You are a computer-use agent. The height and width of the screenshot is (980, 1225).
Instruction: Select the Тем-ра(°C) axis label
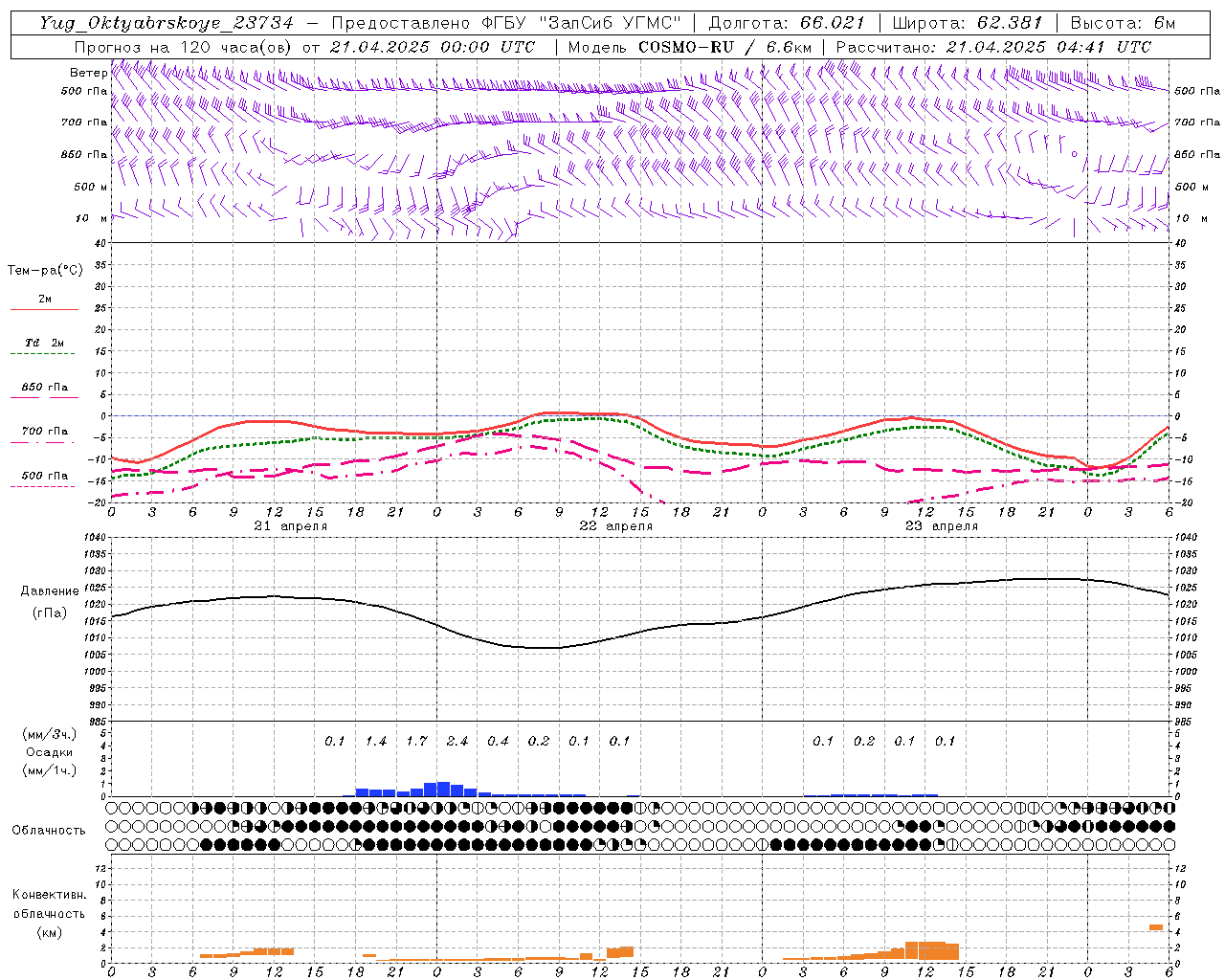coord(45,271)
